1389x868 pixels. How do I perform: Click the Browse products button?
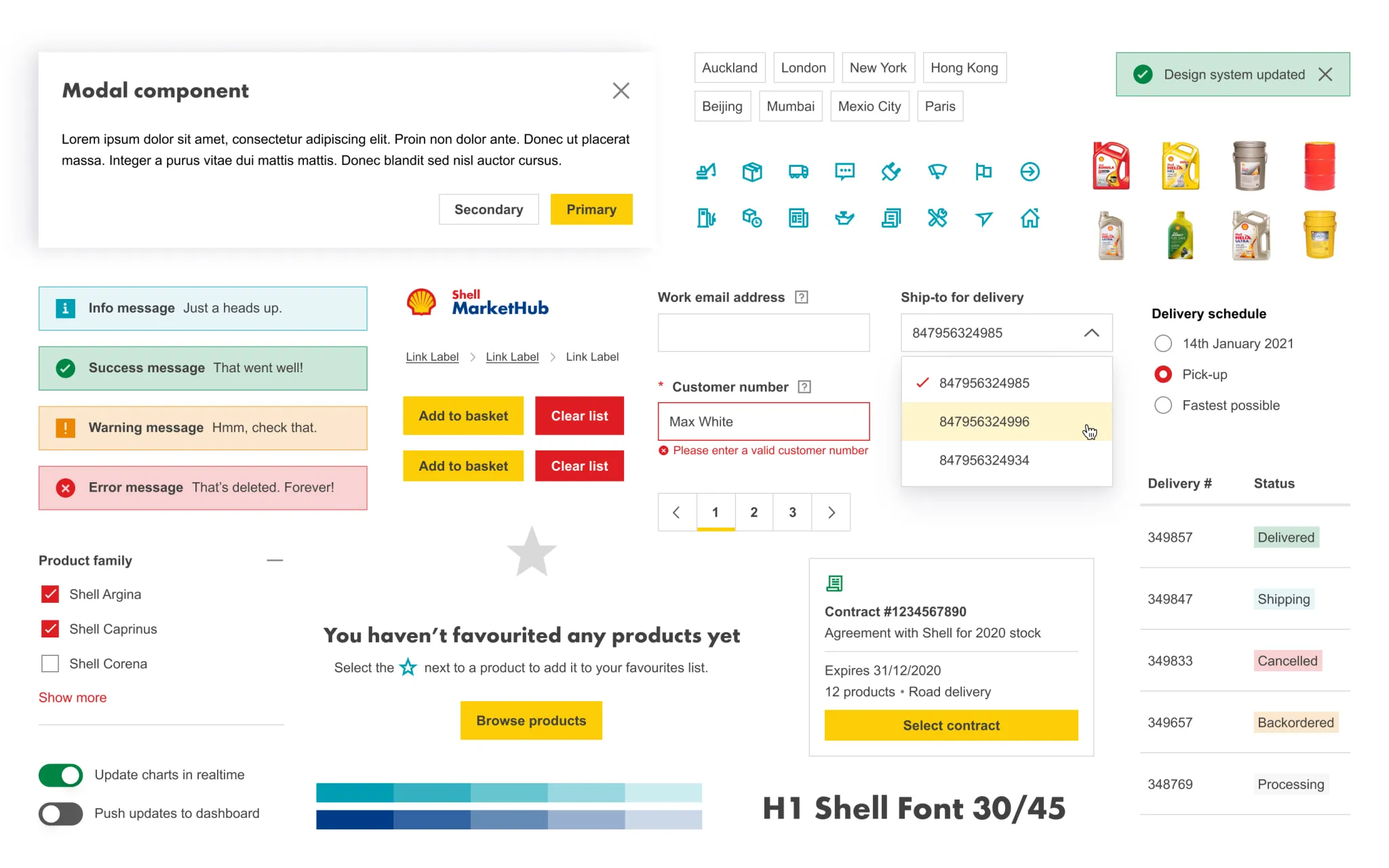click(531, 720)
